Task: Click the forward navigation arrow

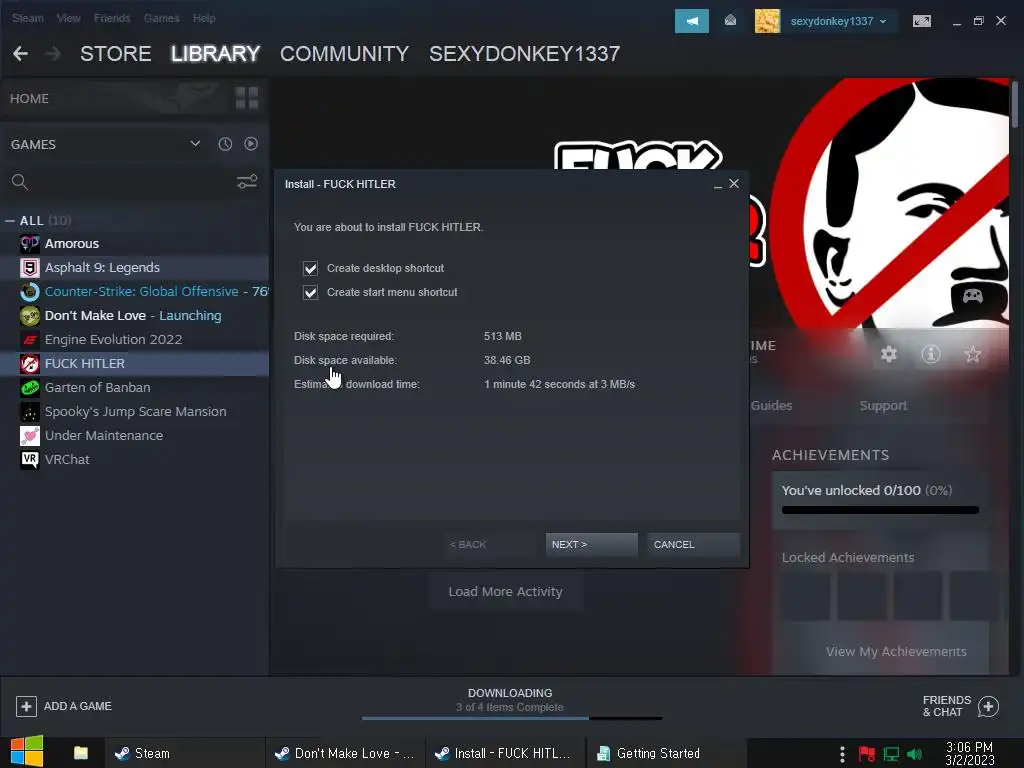Action: pos(54,54)
